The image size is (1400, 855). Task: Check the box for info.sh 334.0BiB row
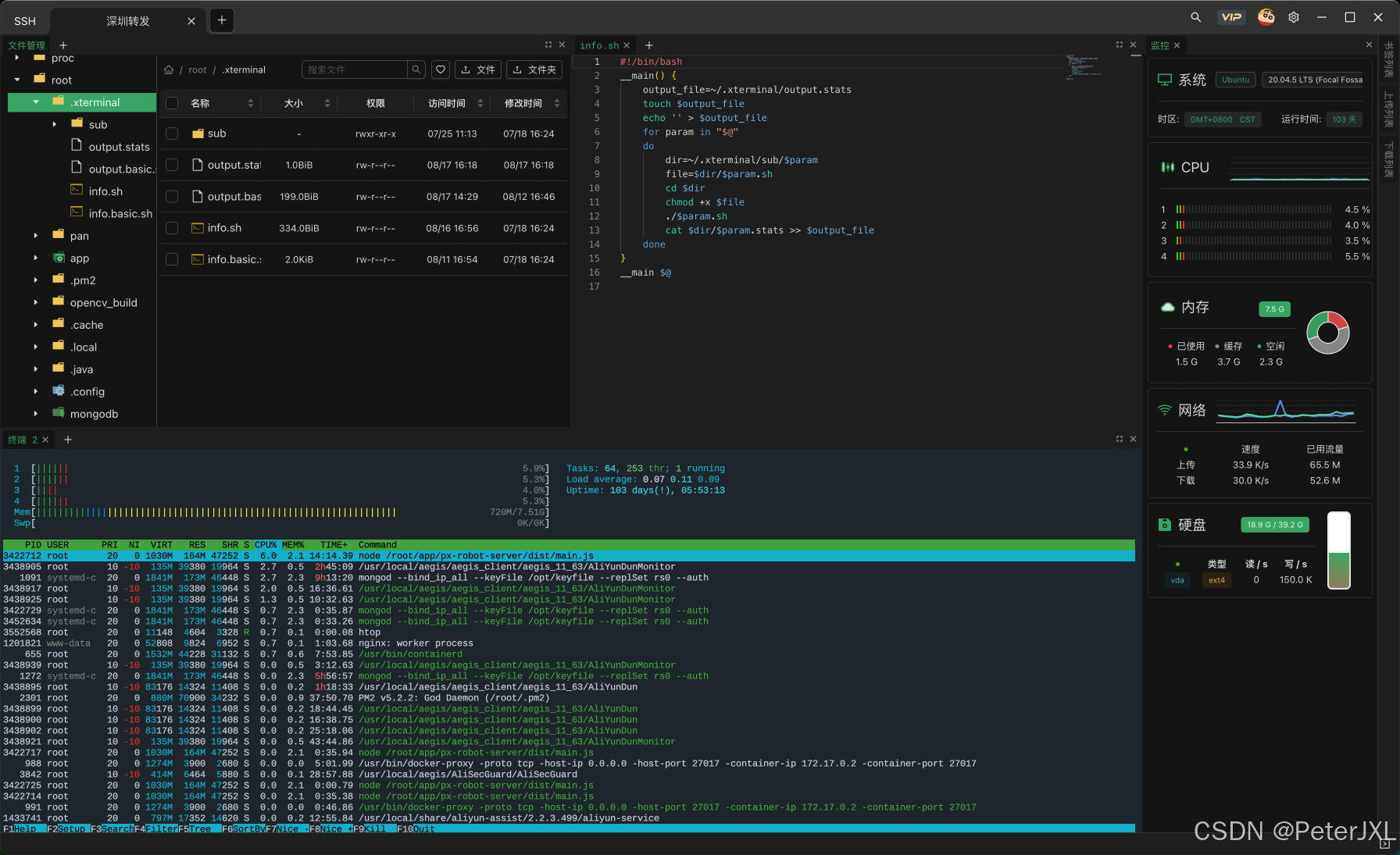[x=173, y=228]
